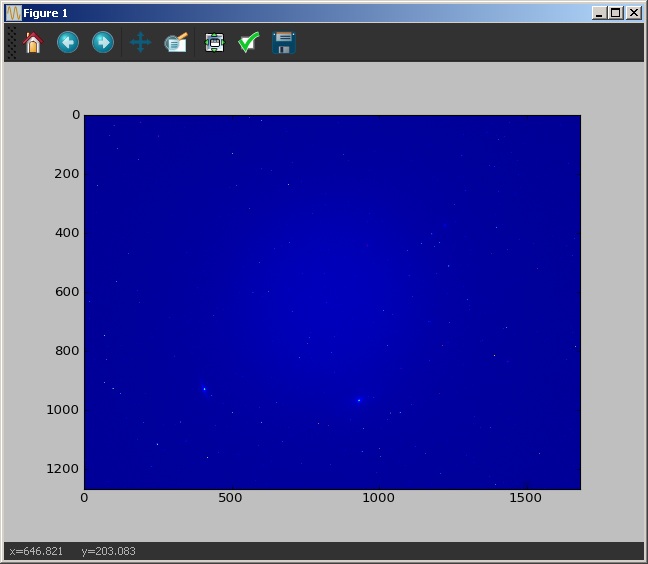Open the figure options with the green checkmark icon
The image size is (648, 564).
[x=249, y=42]
